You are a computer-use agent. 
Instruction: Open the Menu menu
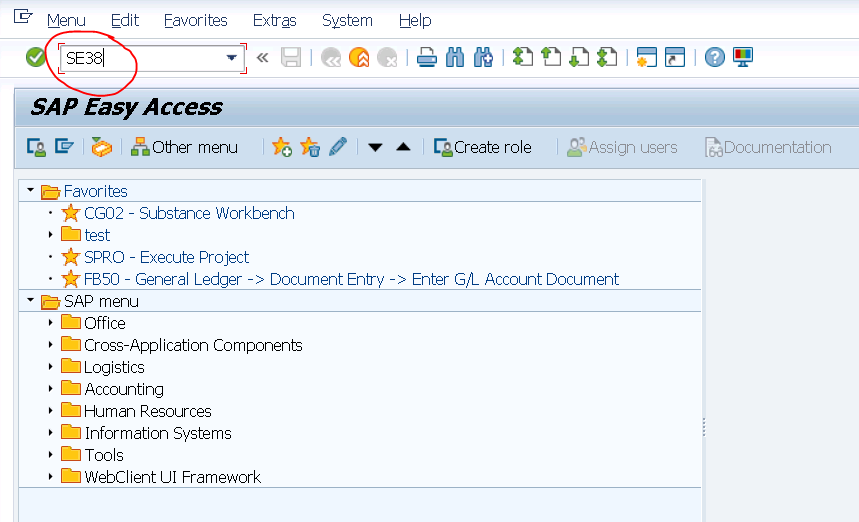tap(66, 20)
